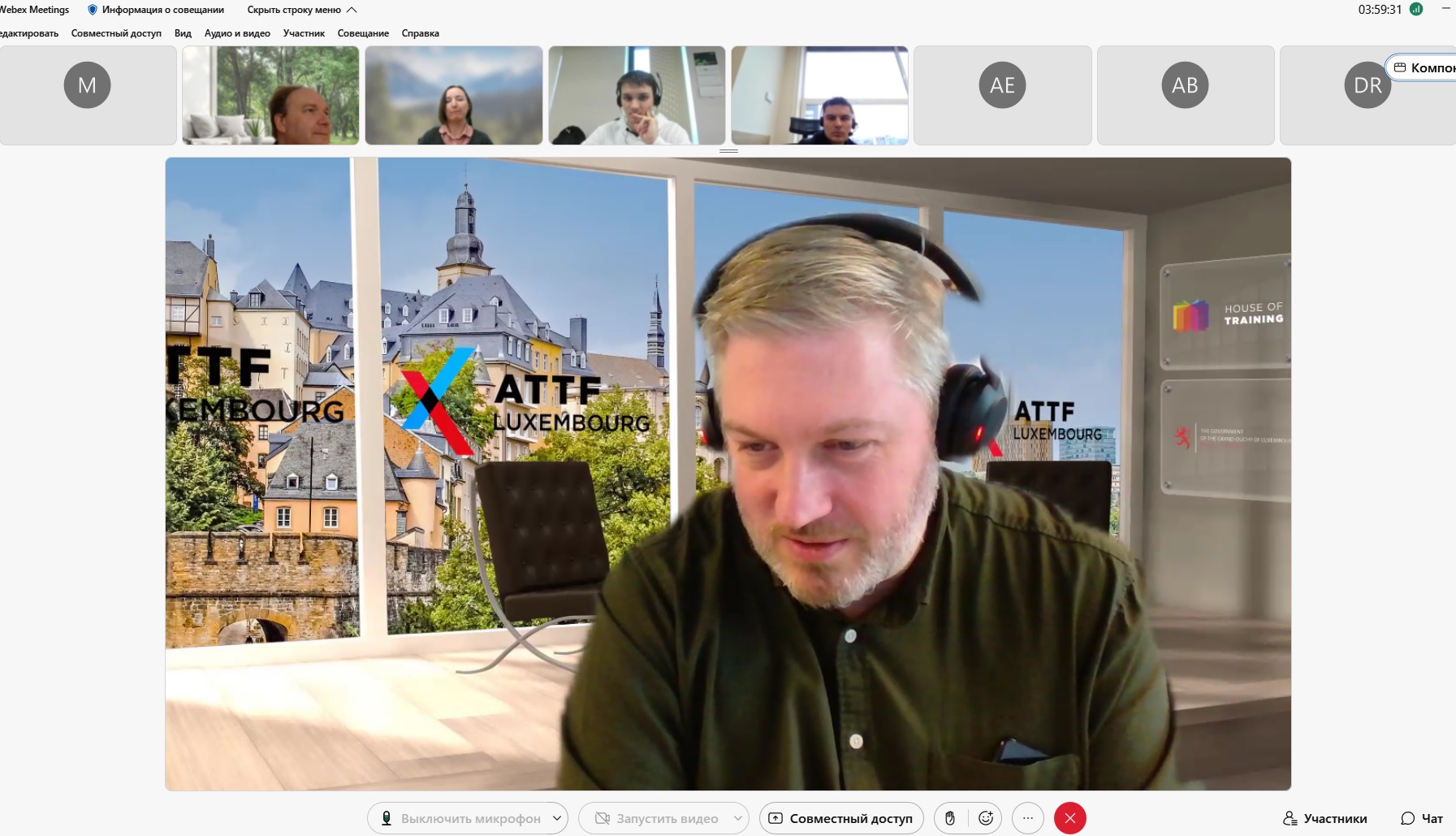Open the Компоновка layout selector
The height and width of the screenshot is (836, 1456).
1425,67
